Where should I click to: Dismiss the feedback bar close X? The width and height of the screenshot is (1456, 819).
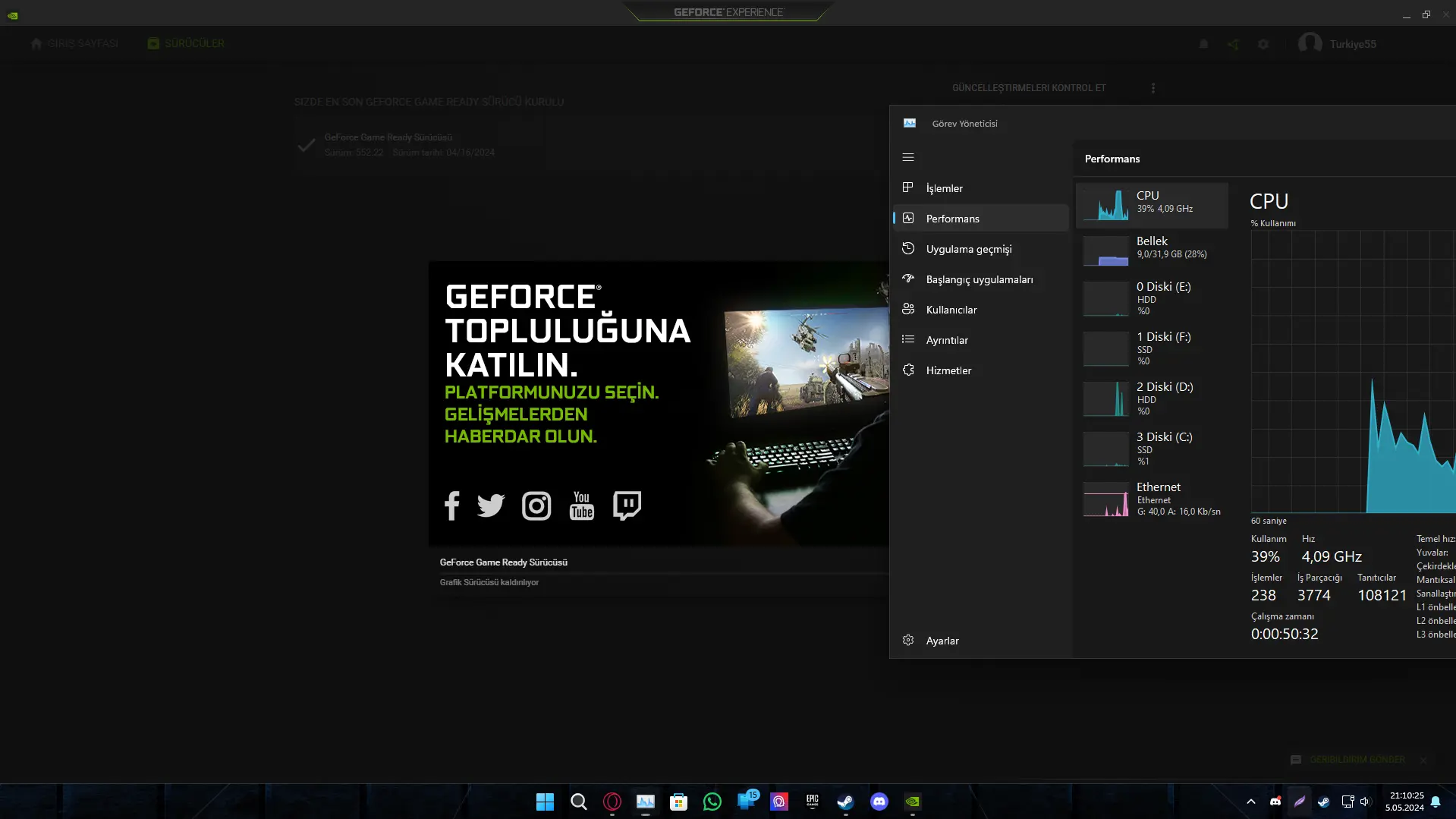click(1424, 760)
